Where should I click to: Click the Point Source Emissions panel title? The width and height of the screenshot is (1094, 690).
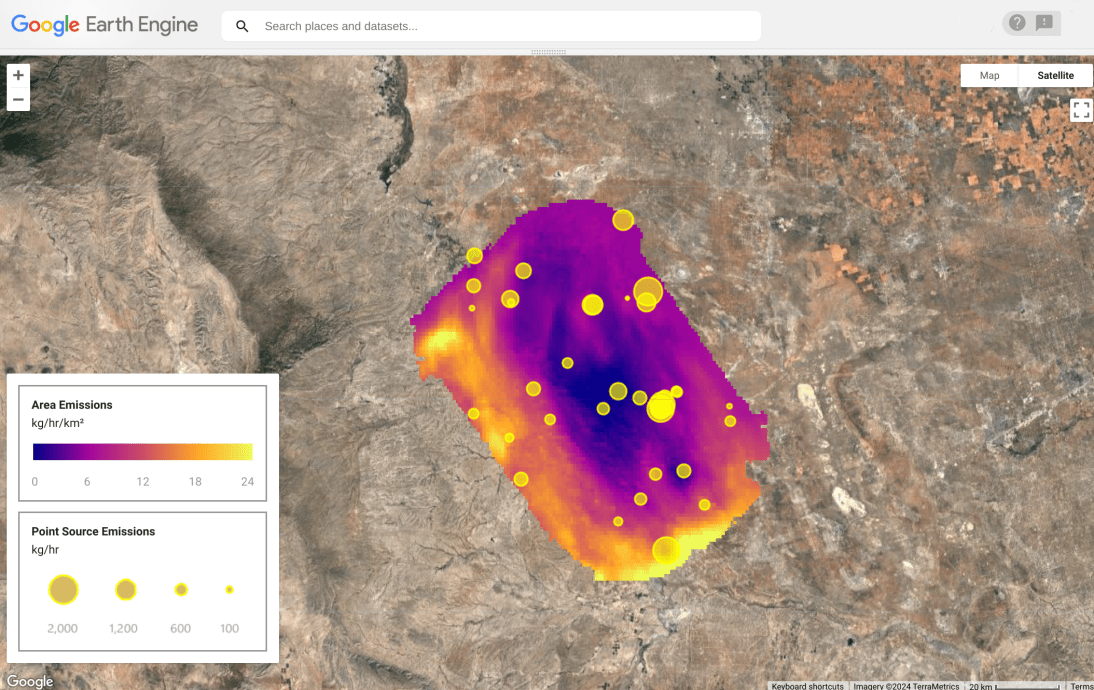[95, 531]
